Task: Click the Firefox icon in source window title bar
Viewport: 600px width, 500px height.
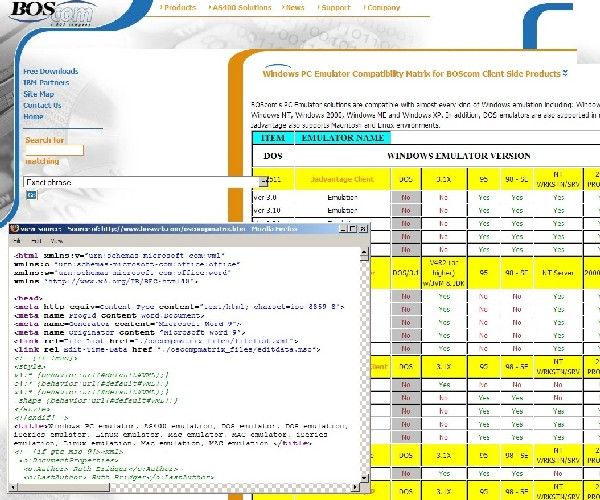Action: (15, 229)
